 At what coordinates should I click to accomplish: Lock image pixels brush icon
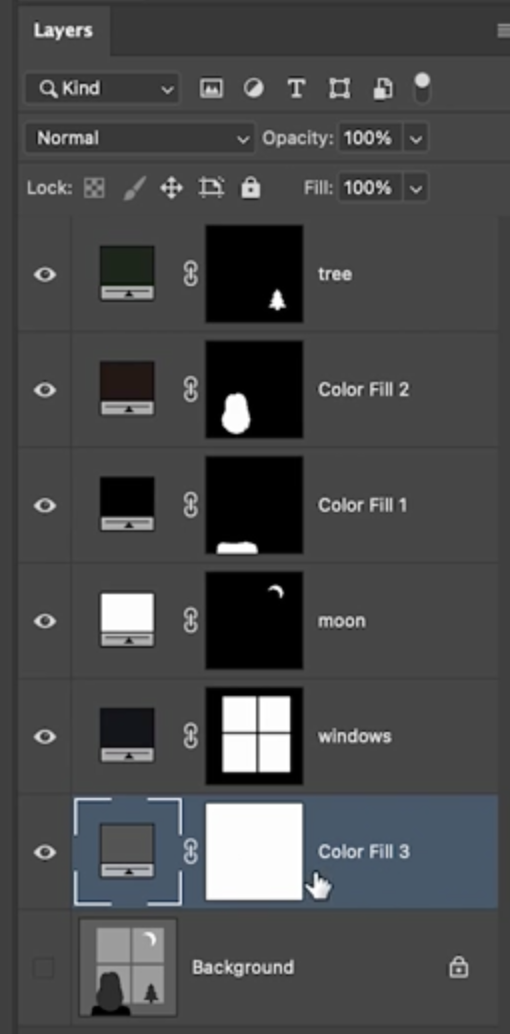[x=134, y=189]
